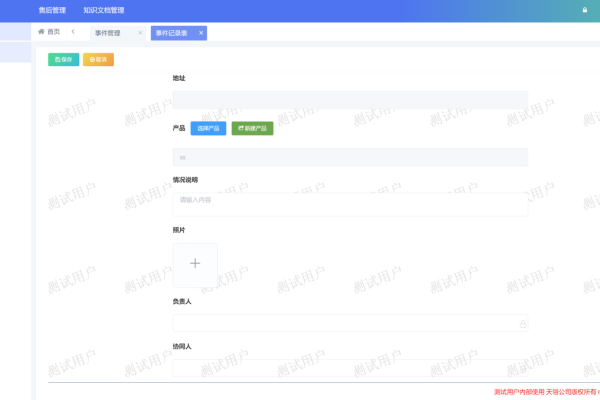Image resolution: width=600 pixels, height=400 pixels.
Task: Switch to the 事件管理 tab
Action: (x=108, y=33)
